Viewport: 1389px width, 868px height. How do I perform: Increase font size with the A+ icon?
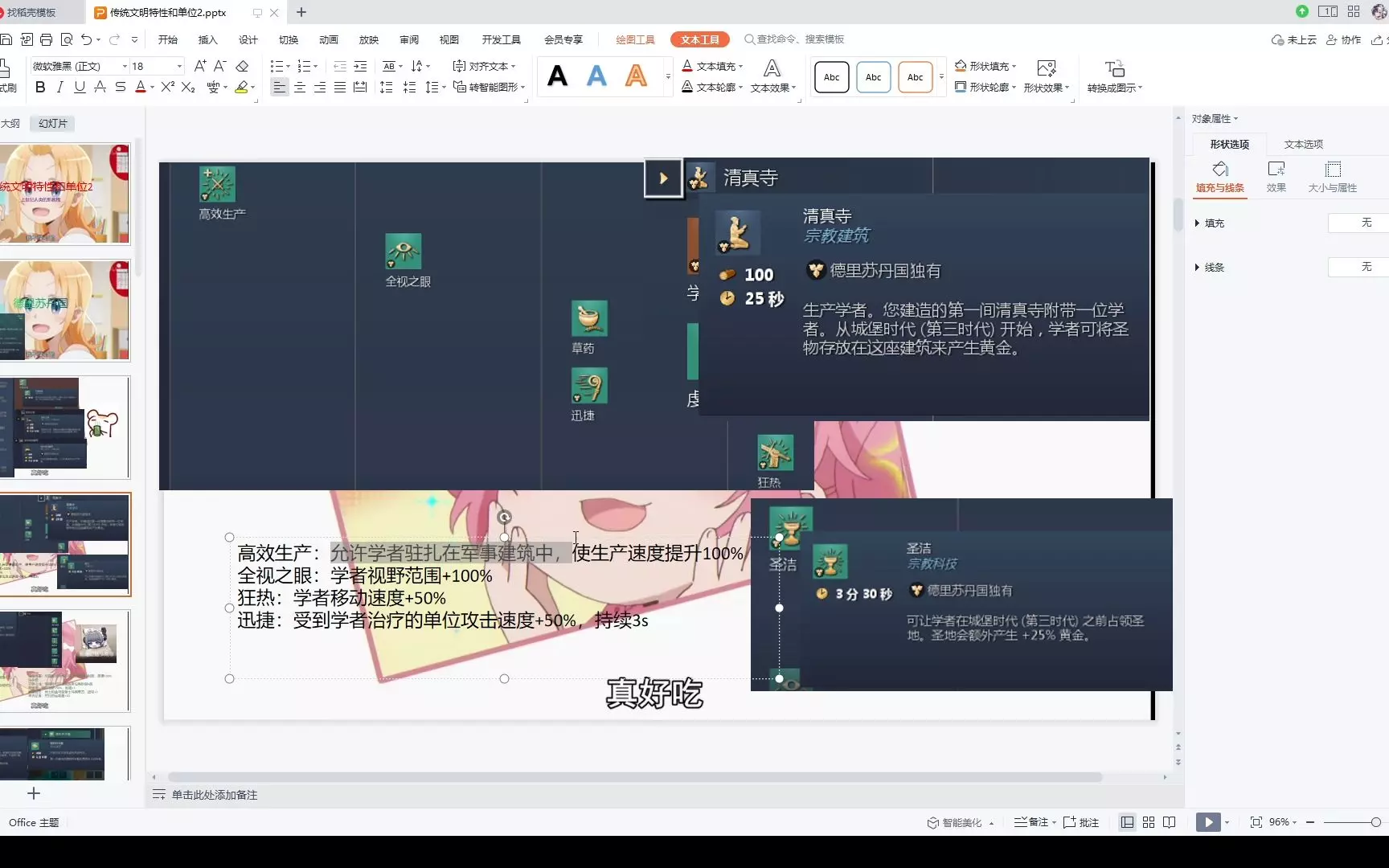[200, 66]
